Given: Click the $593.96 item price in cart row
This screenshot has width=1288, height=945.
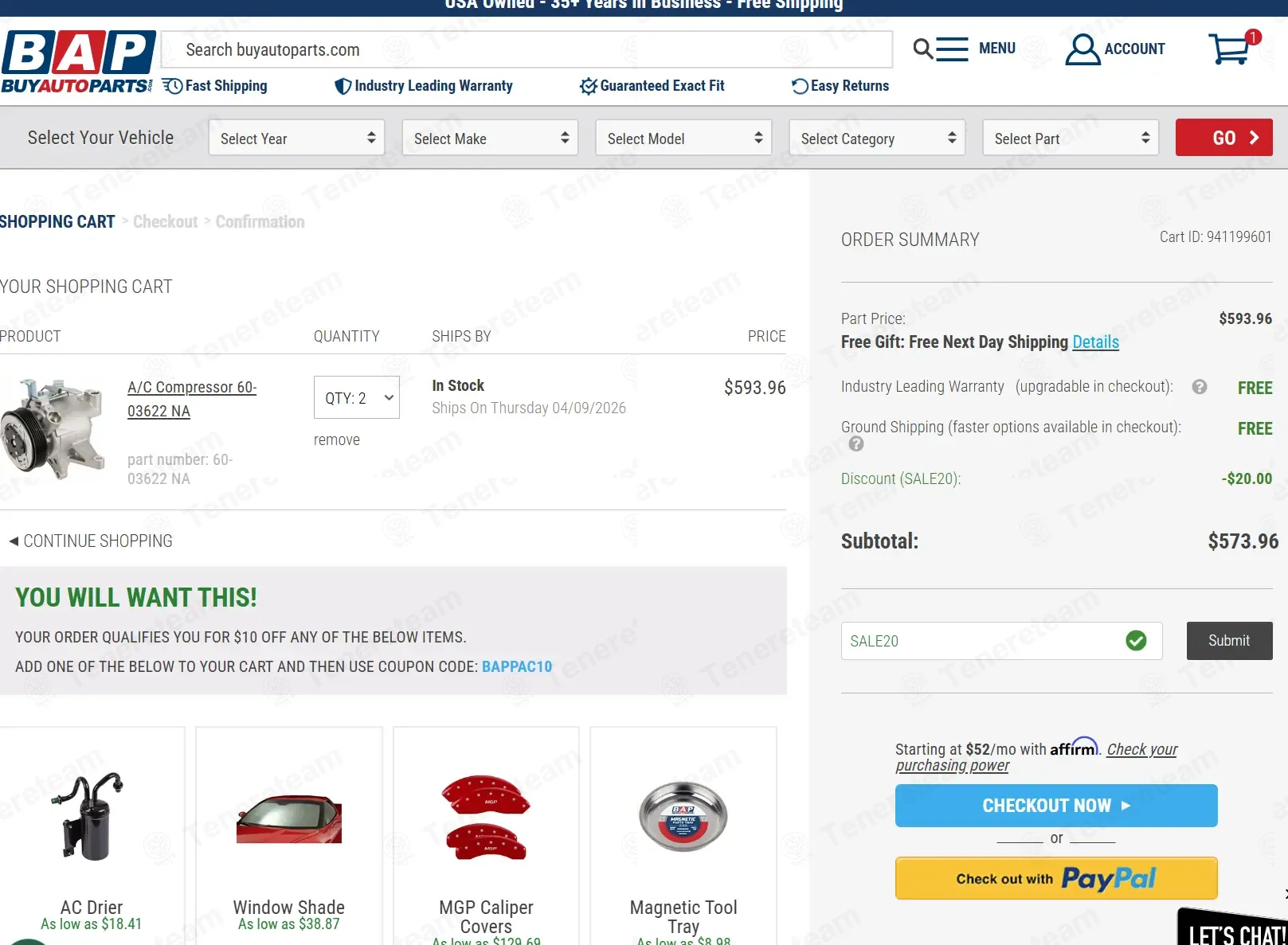Looking at the screenshot, I should 754,388.
